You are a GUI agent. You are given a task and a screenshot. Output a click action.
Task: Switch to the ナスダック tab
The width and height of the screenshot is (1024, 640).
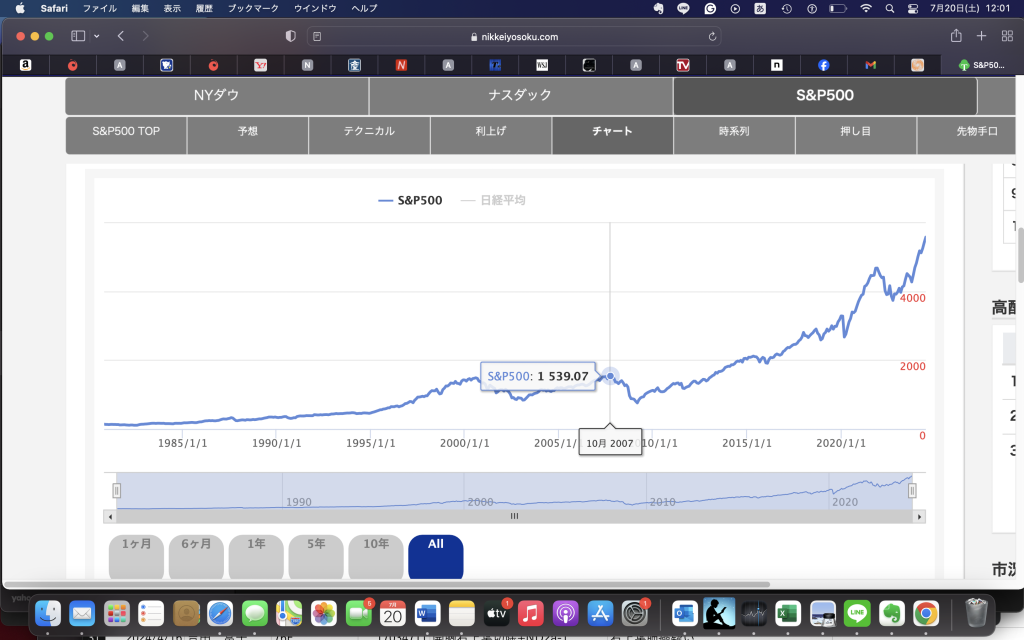pos(520,96)
